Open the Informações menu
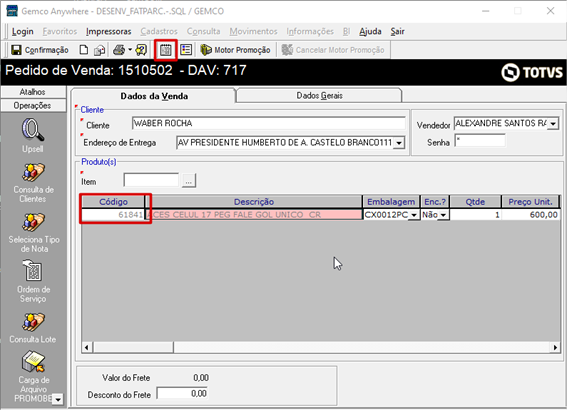This screenshot has width=567, height=410. pos(310,31)
